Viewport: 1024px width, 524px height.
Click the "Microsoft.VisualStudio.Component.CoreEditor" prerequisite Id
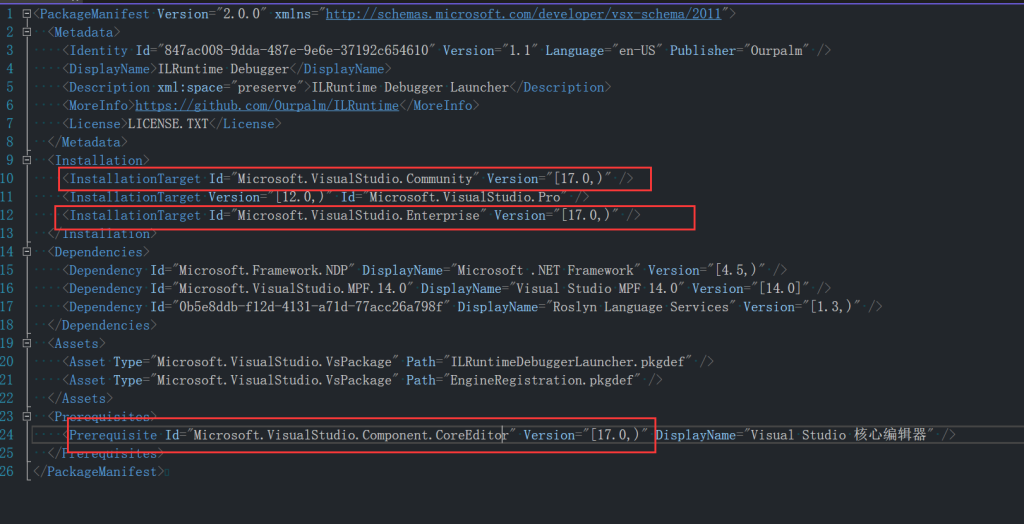351,434
